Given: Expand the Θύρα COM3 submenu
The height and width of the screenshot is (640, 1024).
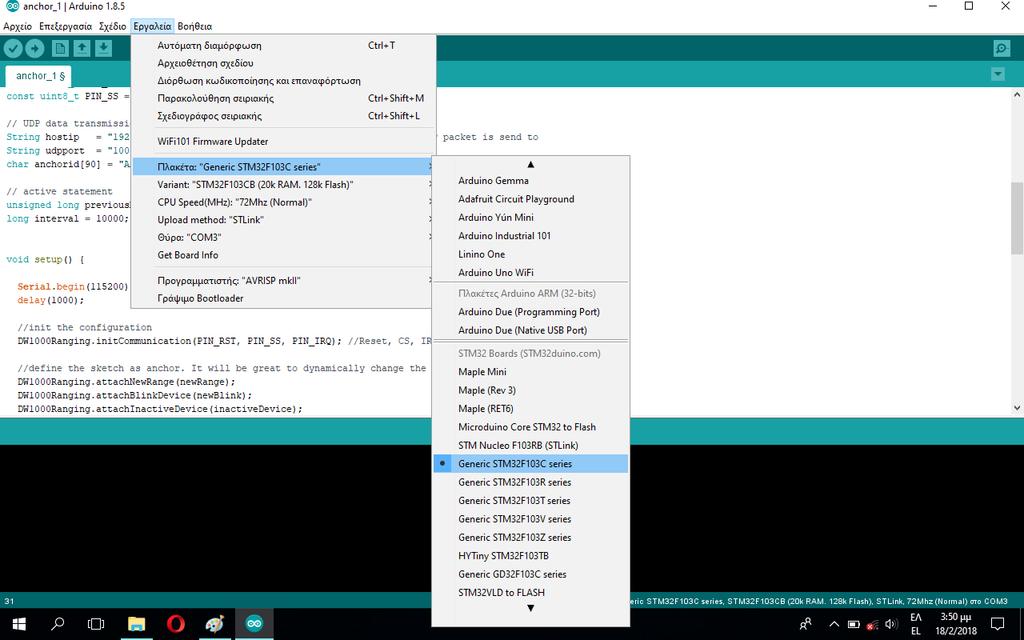Looking at the screenshot, I should click(283, 237).
